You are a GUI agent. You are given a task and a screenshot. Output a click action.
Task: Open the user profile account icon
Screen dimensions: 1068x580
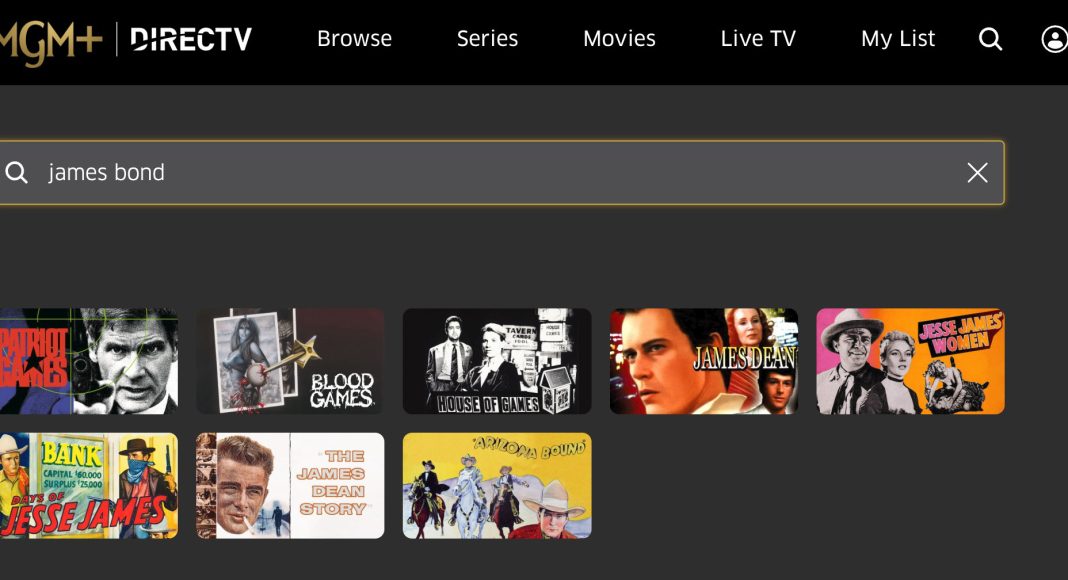pyautogui.click(x=1054, y=39)
